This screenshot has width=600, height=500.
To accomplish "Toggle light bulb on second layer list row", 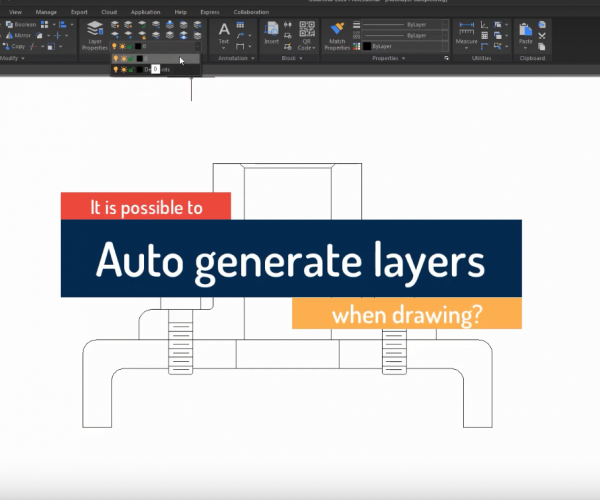I will click(116, 70).
